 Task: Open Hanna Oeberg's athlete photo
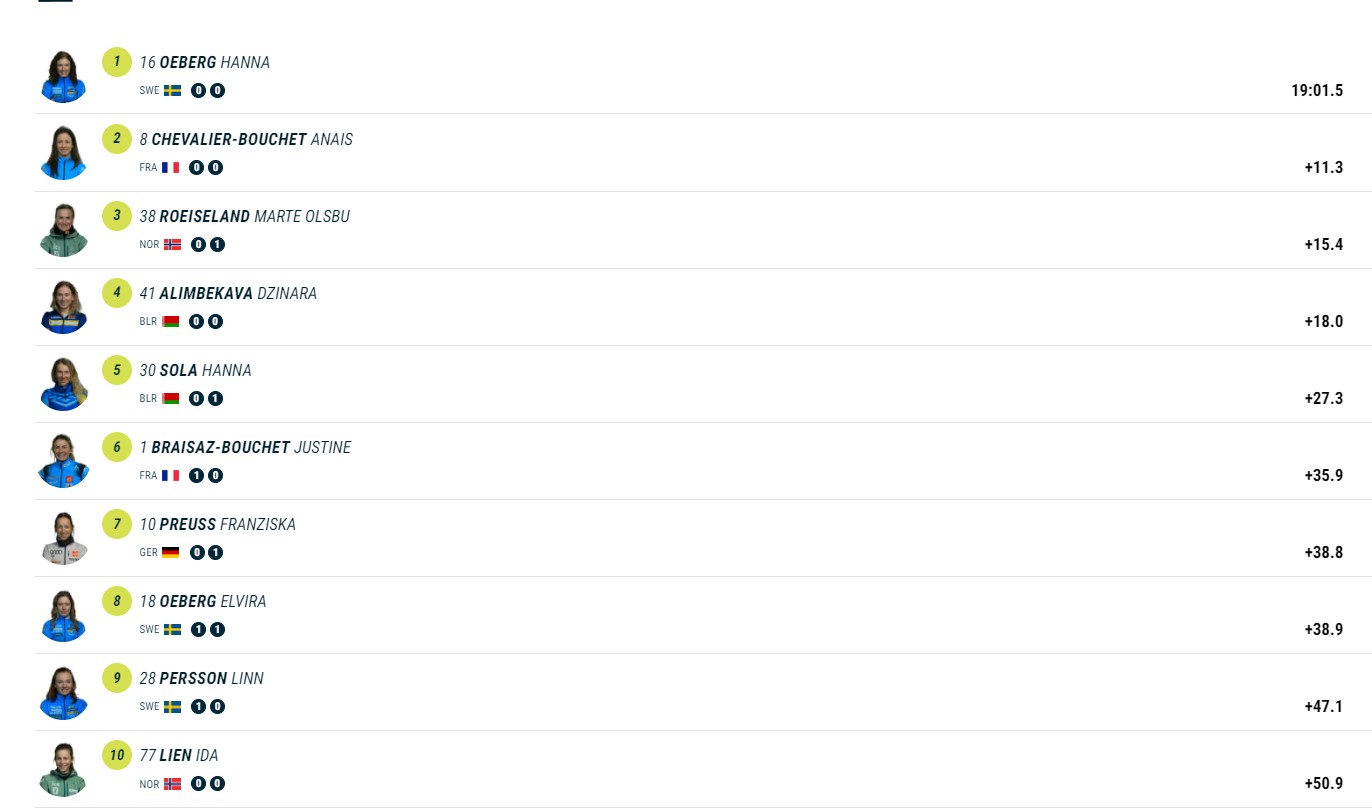[64, 77]
